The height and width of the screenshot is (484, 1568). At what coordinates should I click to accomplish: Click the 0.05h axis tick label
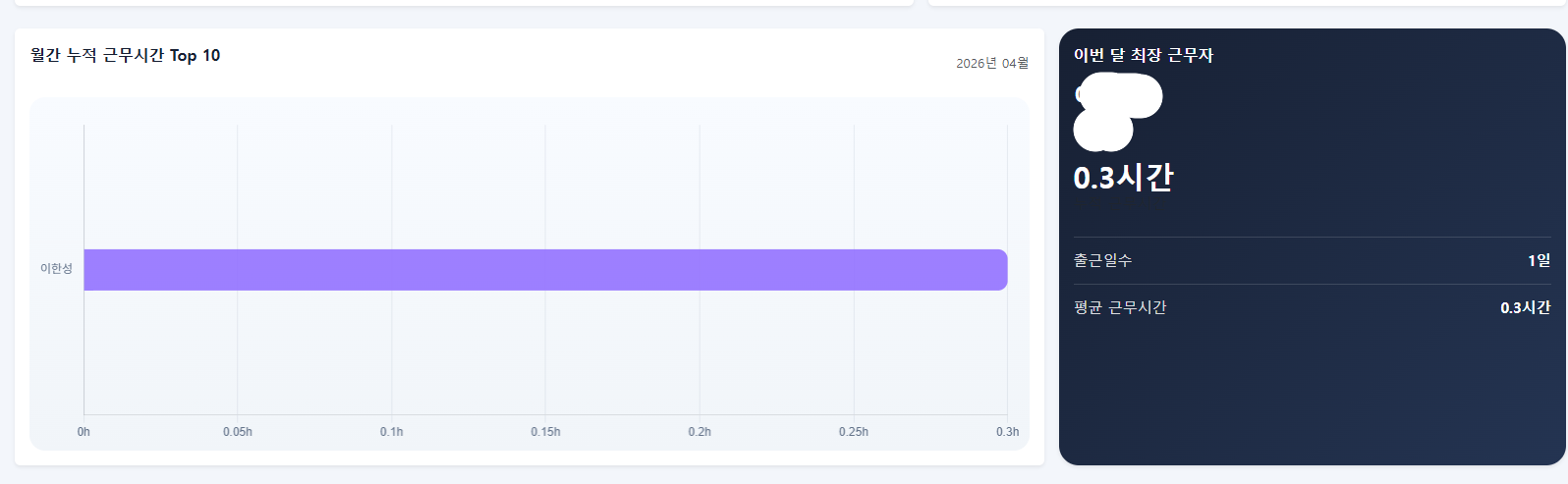pos(238,432)
